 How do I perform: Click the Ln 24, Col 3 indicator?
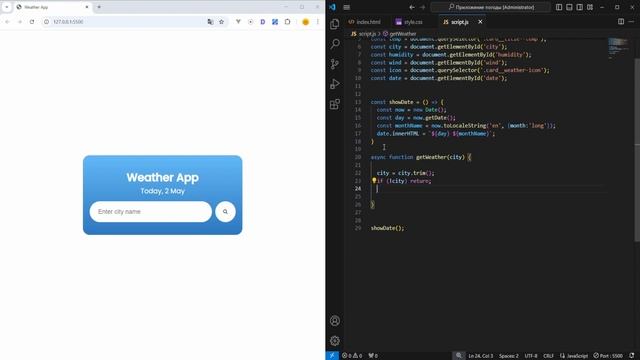[480, 356]
